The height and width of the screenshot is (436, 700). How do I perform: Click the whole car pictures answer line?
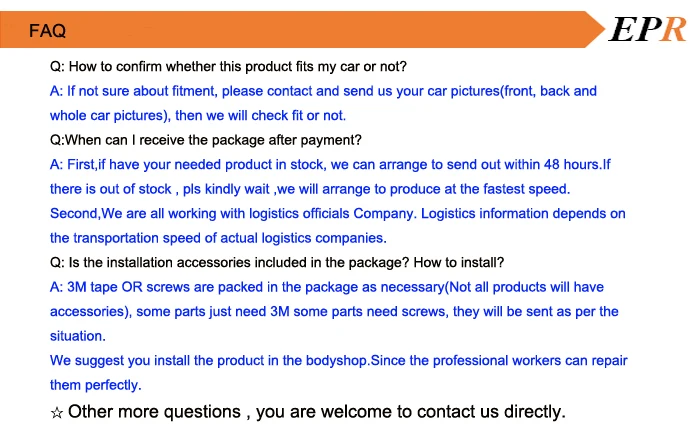point(198,116)
